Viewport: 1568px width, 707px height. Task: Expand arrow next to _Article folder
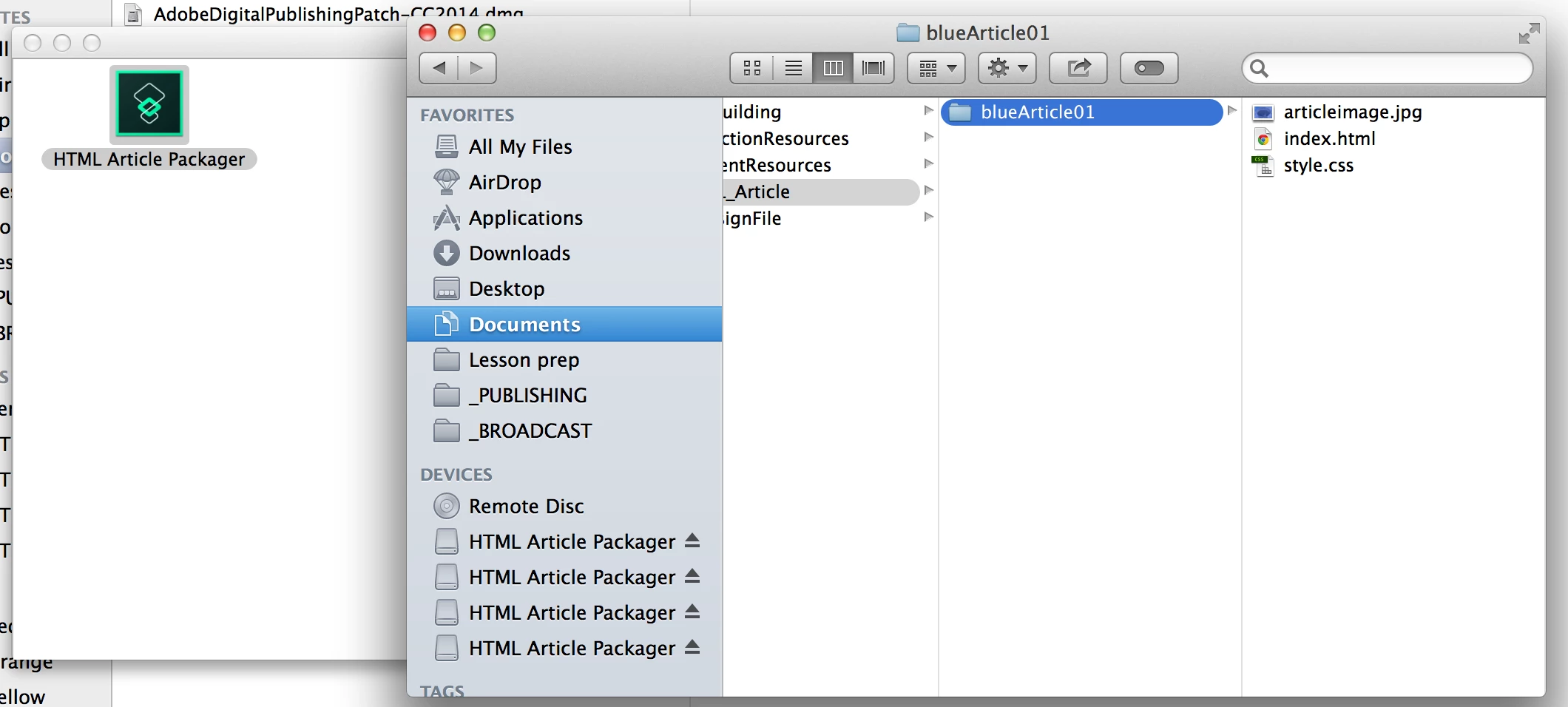click(x=929, y=190)
